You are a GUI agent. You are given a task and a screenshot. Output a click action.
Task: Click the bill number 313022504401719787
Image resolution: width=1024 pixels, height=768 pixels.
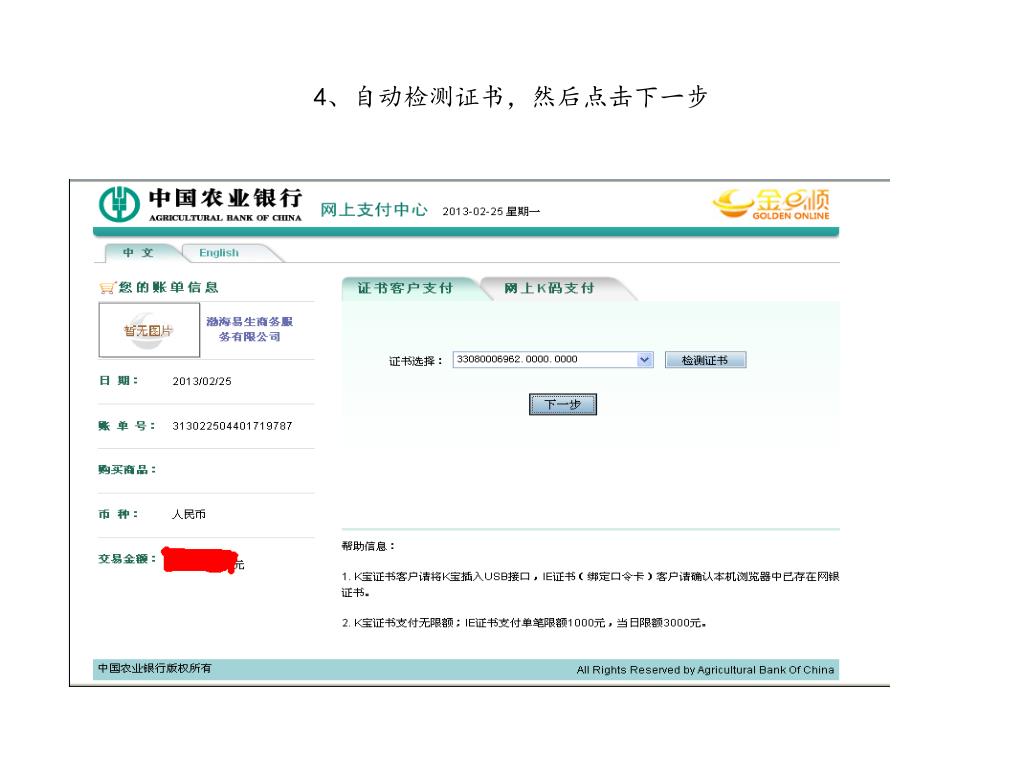(x=232, y=426)
